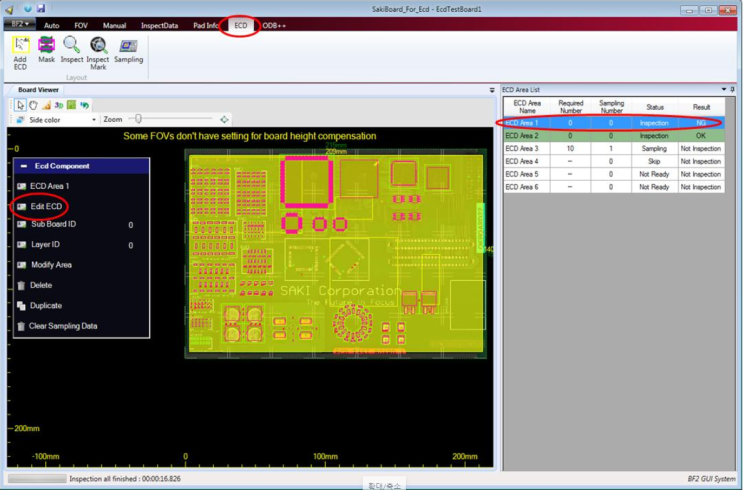Click the Add ECD tool icon

coord(20,45)
